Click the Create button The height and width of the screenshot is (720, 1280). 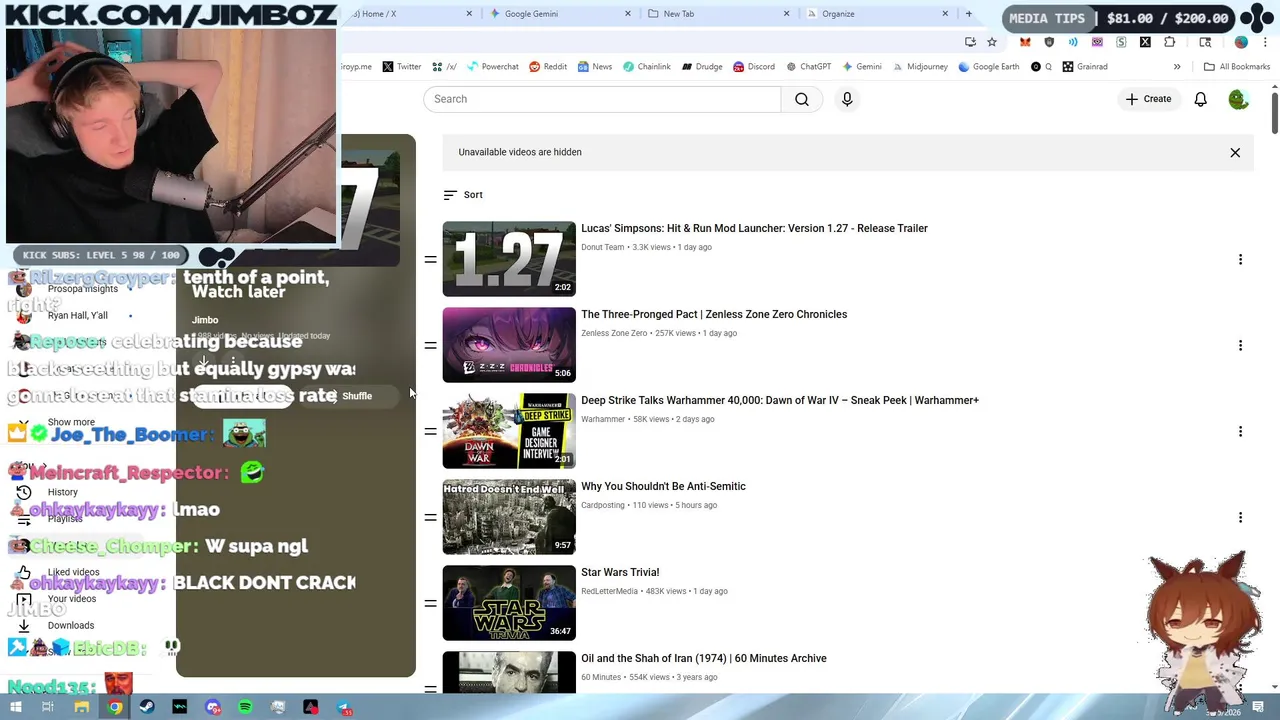tap(1148, 99)
